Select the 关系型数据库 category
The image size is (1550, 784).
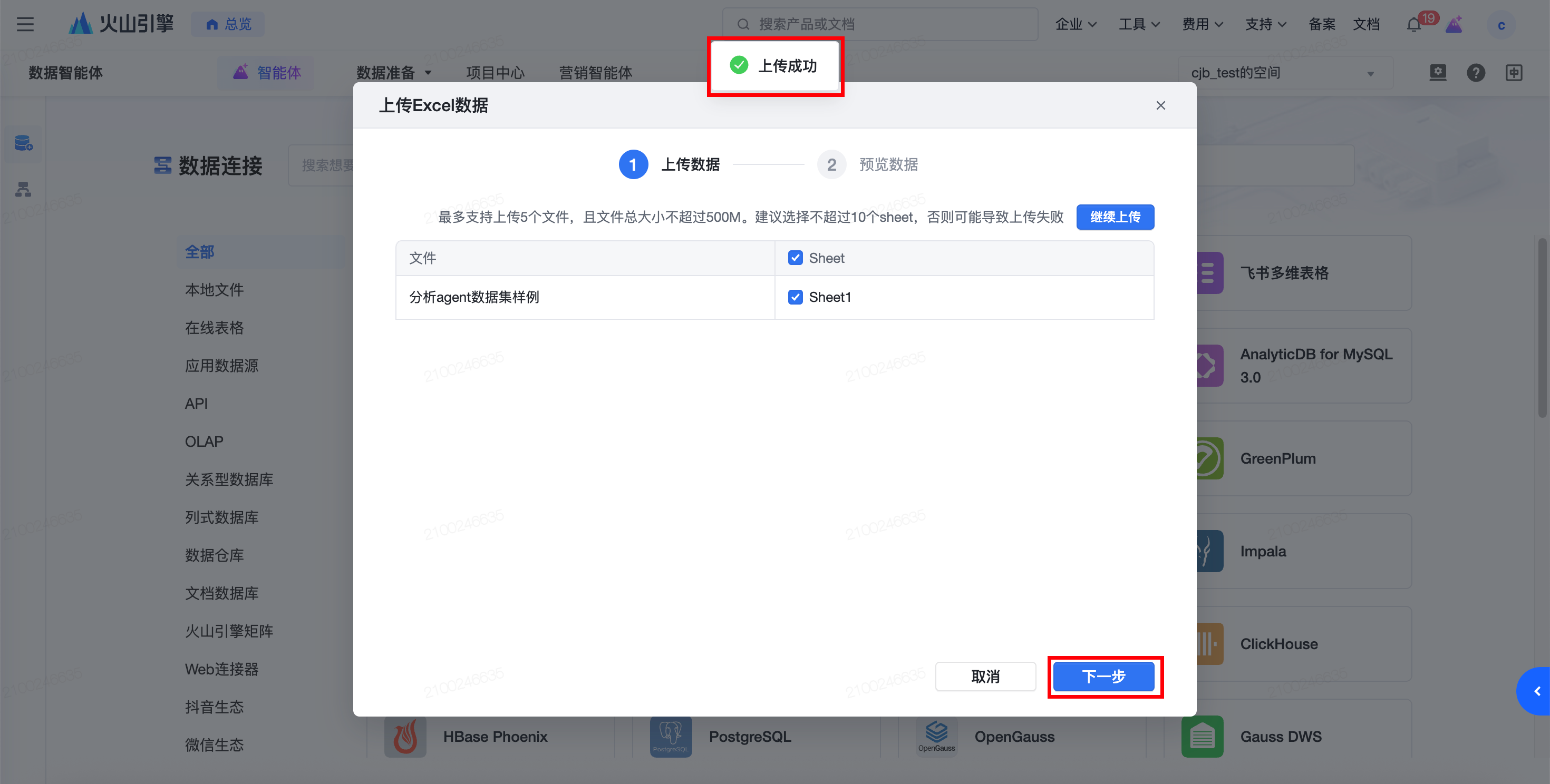(x=229, y=479)
